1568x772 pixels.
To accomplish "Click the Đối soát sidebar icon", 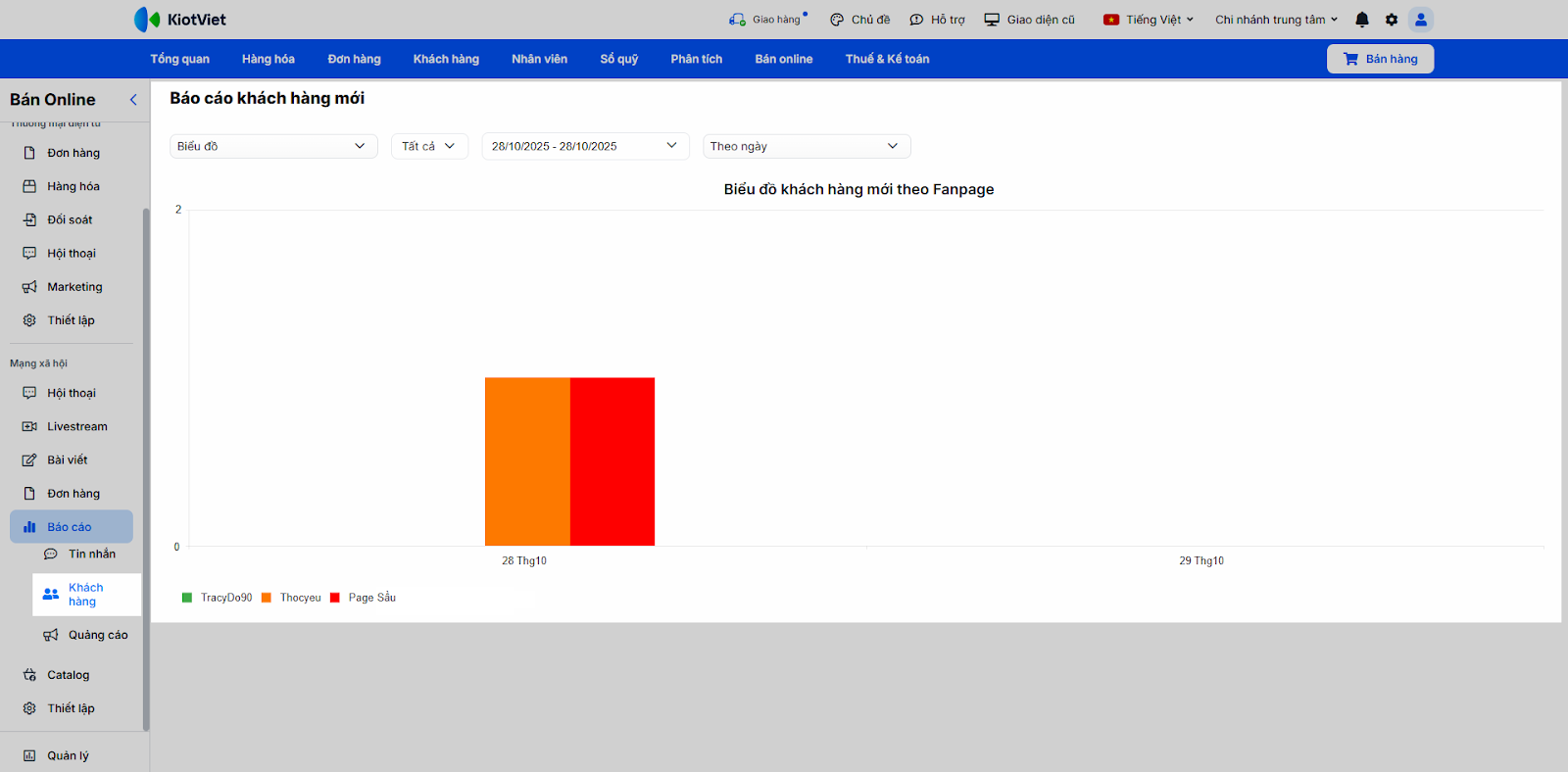I will coord(29,219).
